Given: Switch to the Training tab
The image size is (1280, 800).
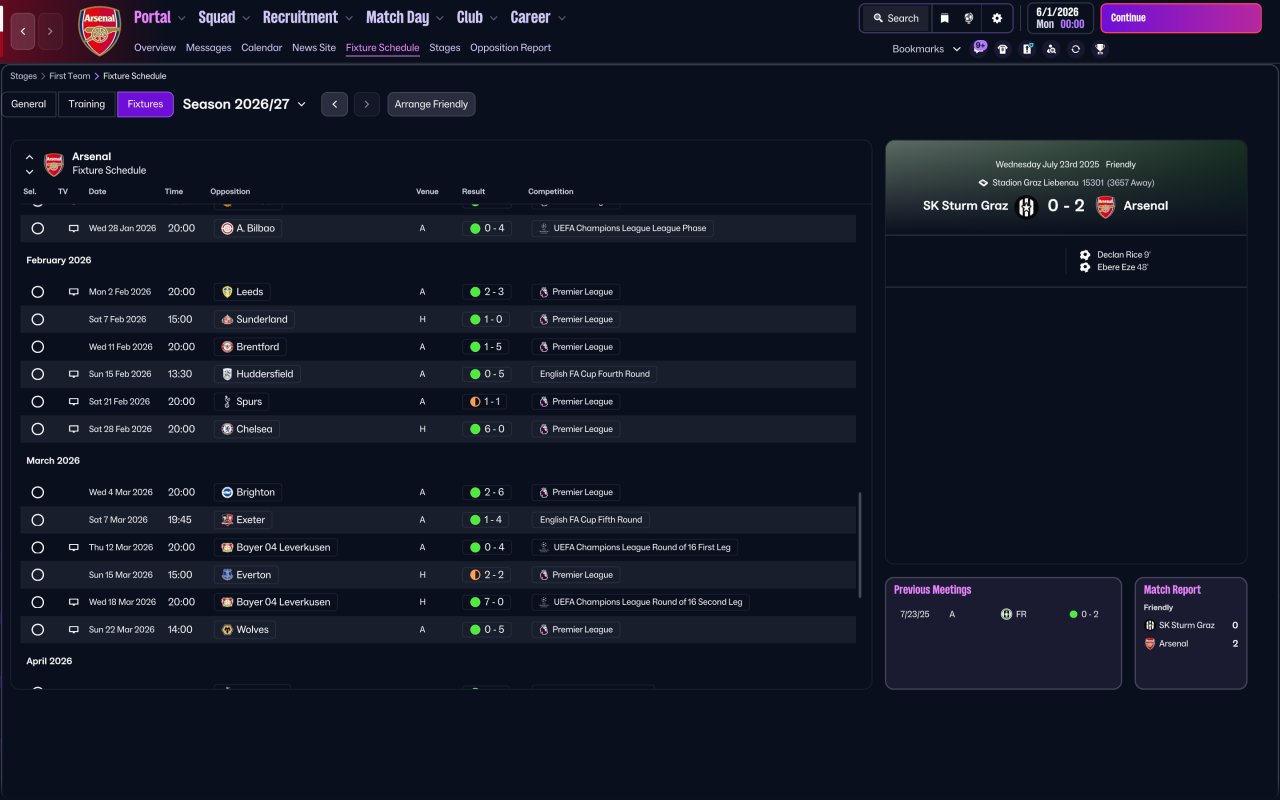Looking at the screenshot, I should tap(87, 104).
